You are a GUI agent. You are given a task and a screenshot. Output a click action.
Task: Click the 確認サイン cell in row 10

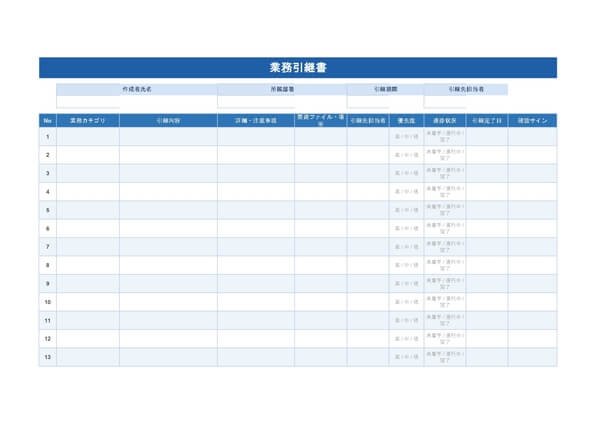(x=532, y=301)
